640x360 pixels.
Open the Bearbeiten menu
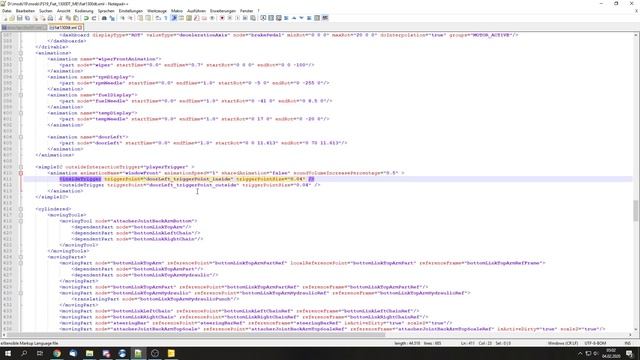pos(25,11)
